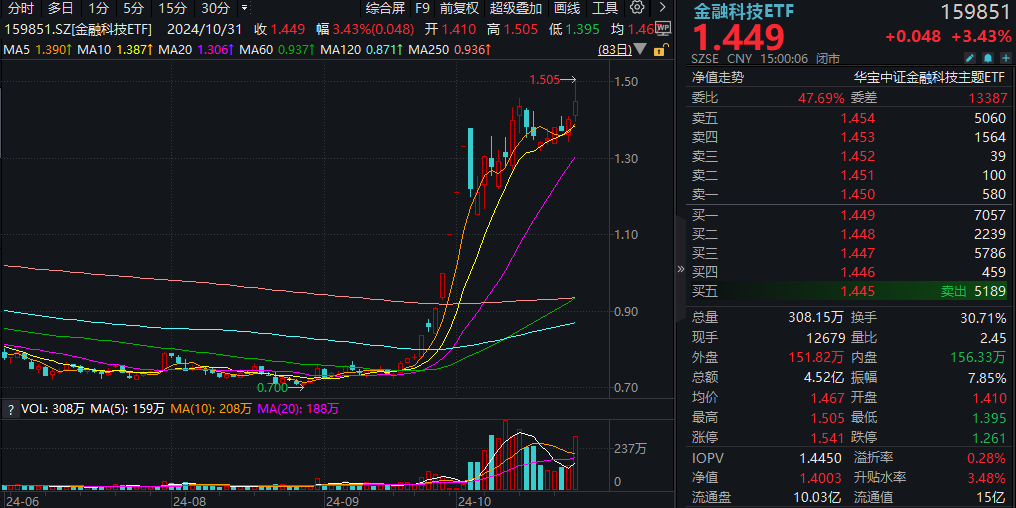Click 华宝中证金融科技主题ETF fund name
The image size is (1016, 508).
929,78
